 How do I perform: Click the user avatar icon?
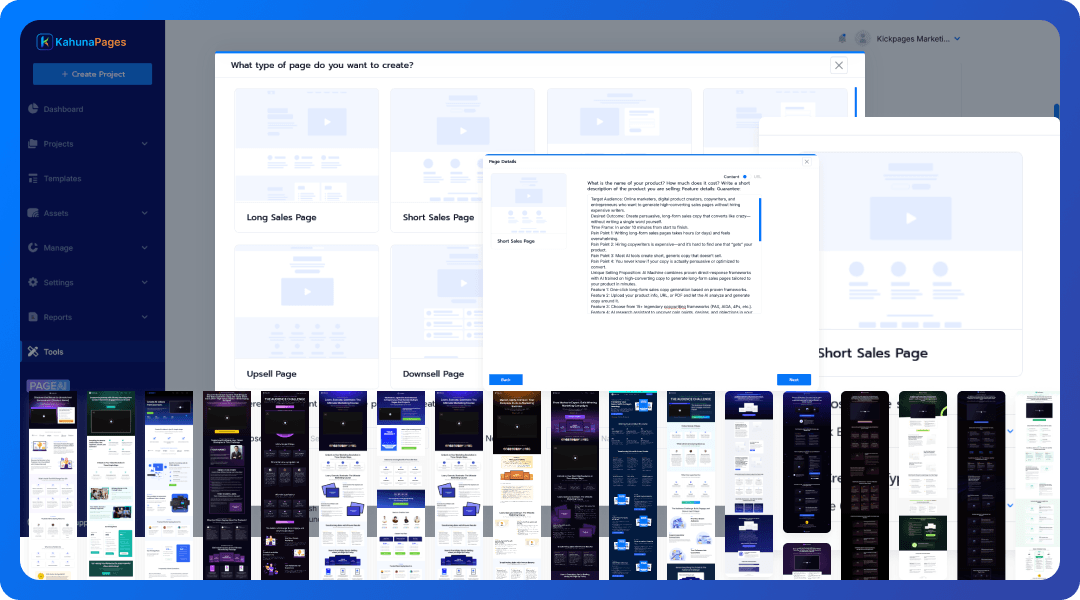(x=862, y=39)
